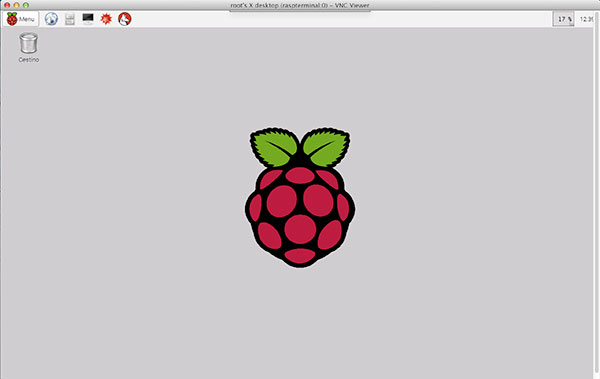
Task: Launch the web browser globe icon
Action: (51, 19)
